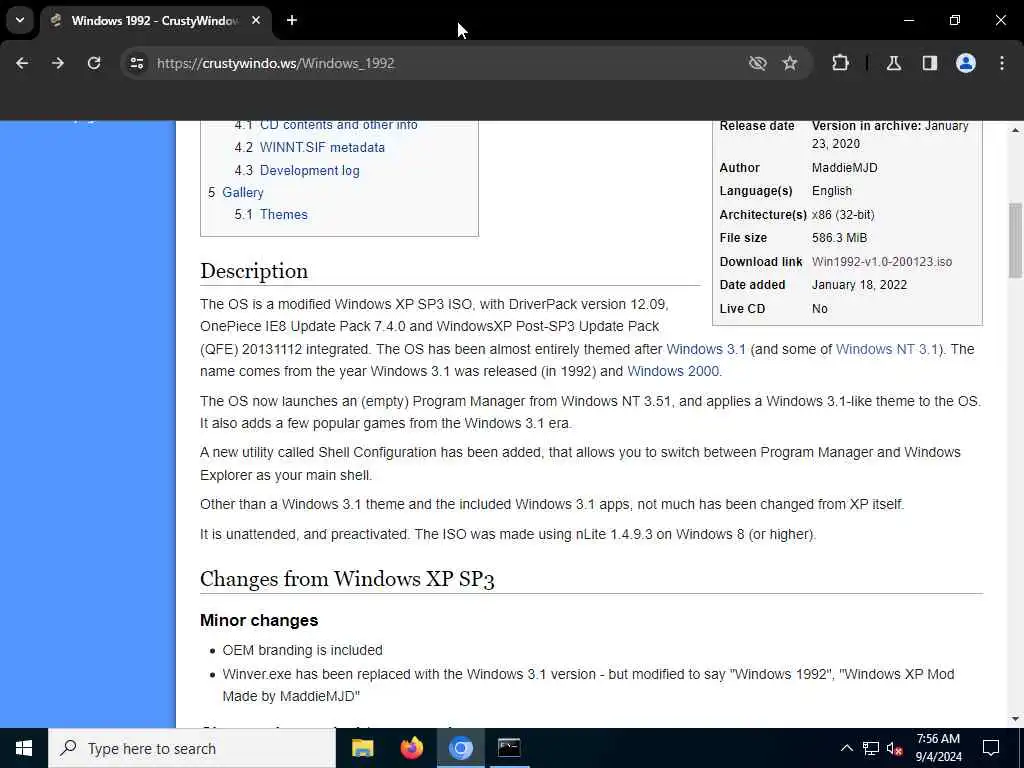This screenshot has width=1024, height=768.
Task: Open Chrome's three-dot menu
Action: click(1002, 63)
